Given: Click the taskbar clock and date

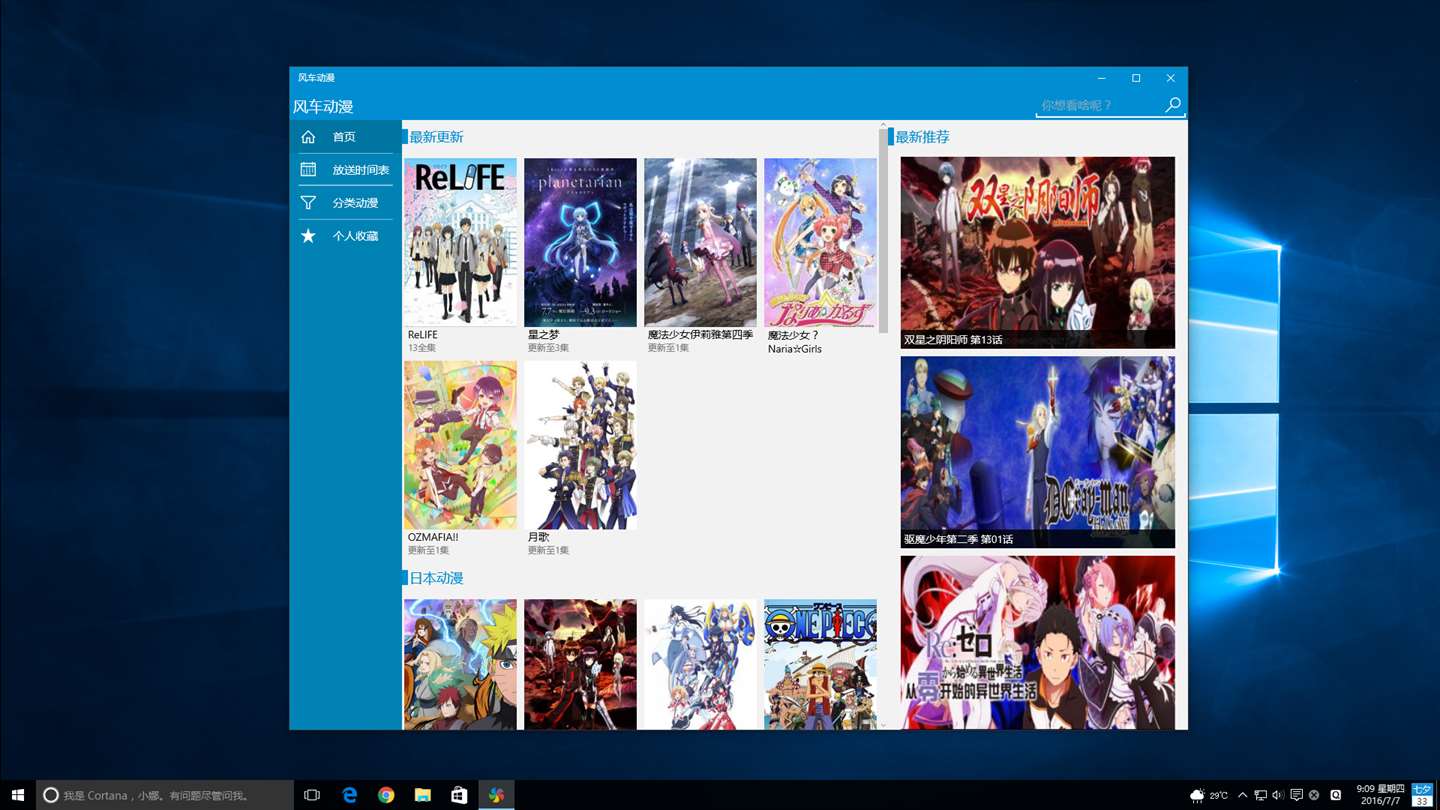Looking at the screenshot, I should pyautogui.click(x=1380, y=795).
